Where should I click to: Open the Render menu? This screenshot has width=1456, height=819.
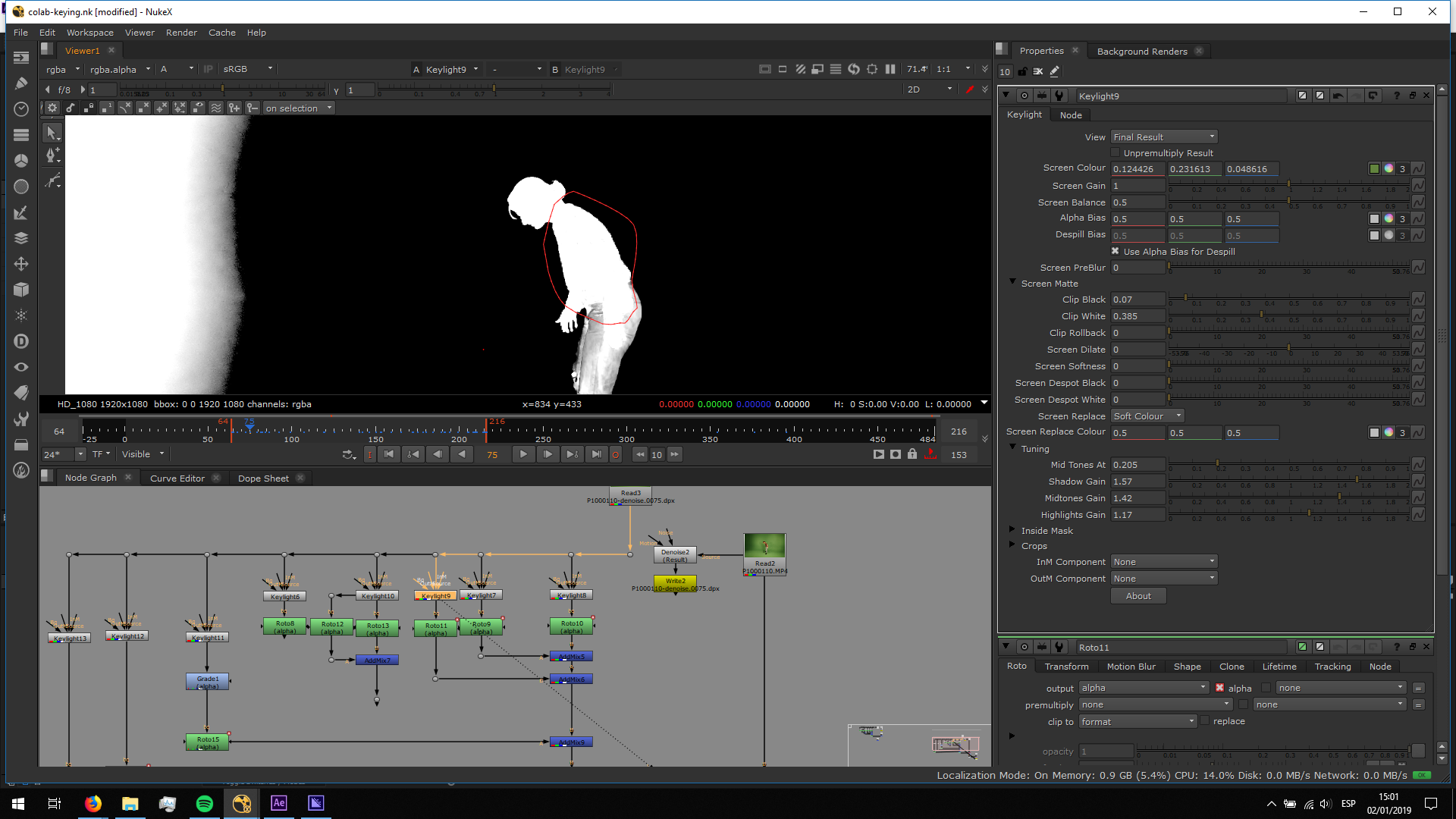pyautogui.click(x=181, y=33)
